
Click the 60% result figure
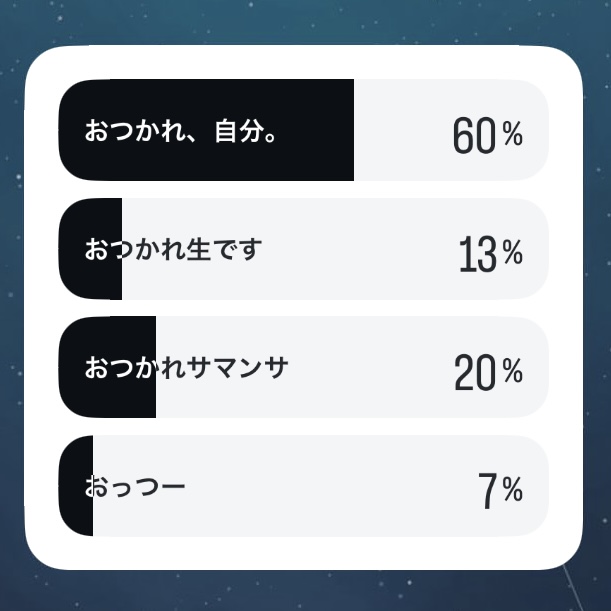475,135
